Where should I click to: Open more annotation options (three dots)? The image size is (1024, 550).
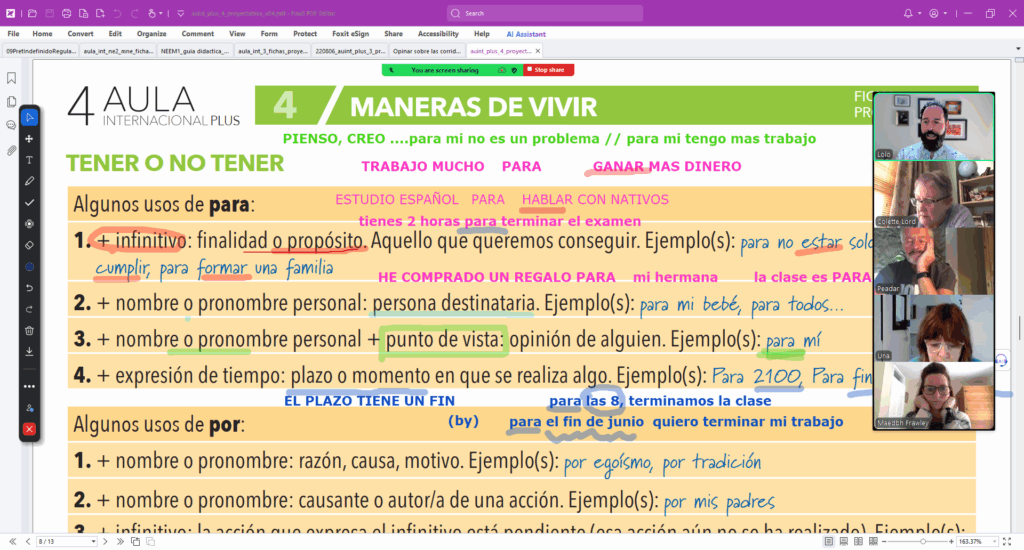(x=29, y=387)
